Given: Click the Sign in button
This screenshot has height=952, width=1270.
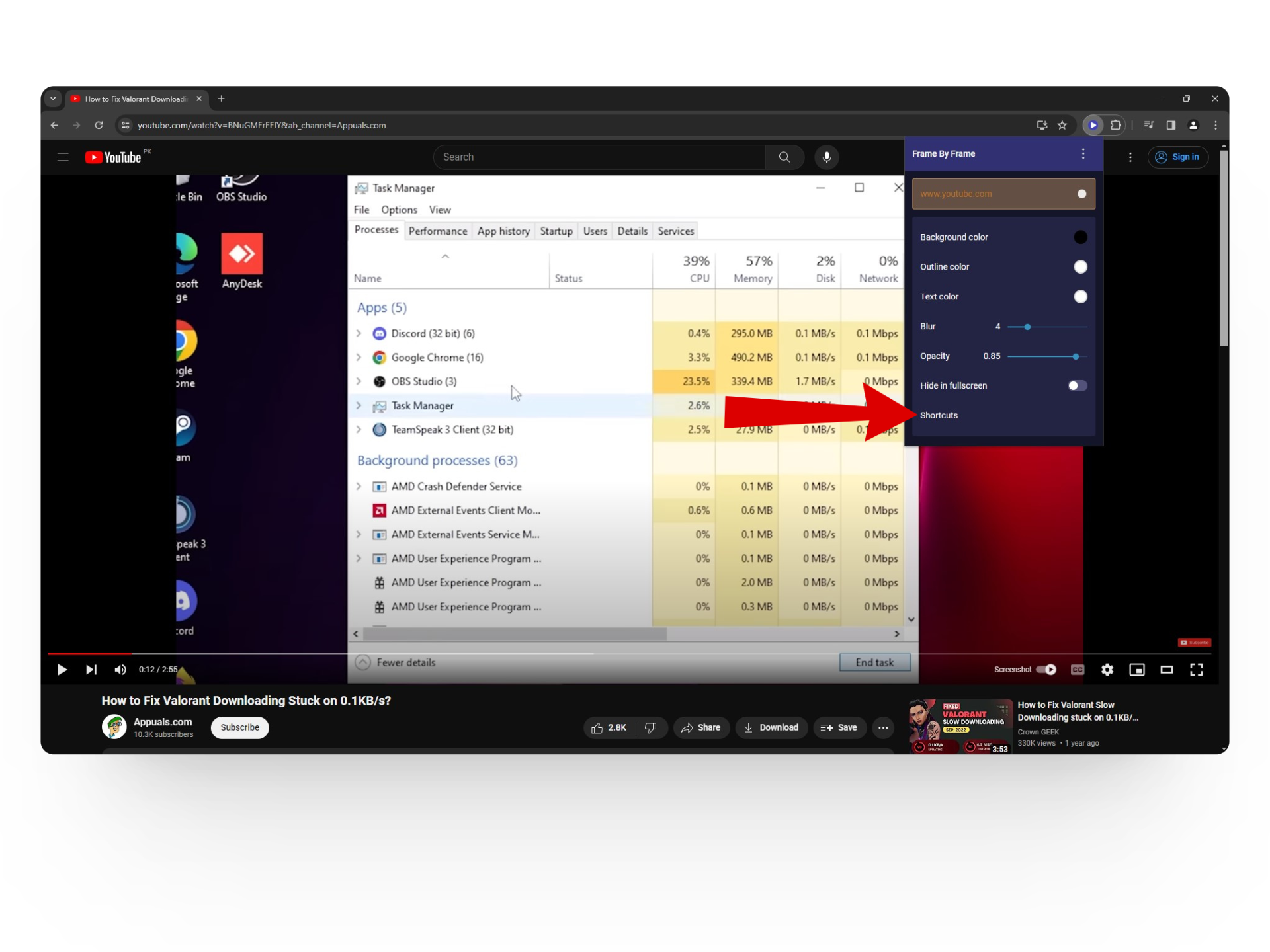Looking at the screenshot, I should [x=1177, y=157].
